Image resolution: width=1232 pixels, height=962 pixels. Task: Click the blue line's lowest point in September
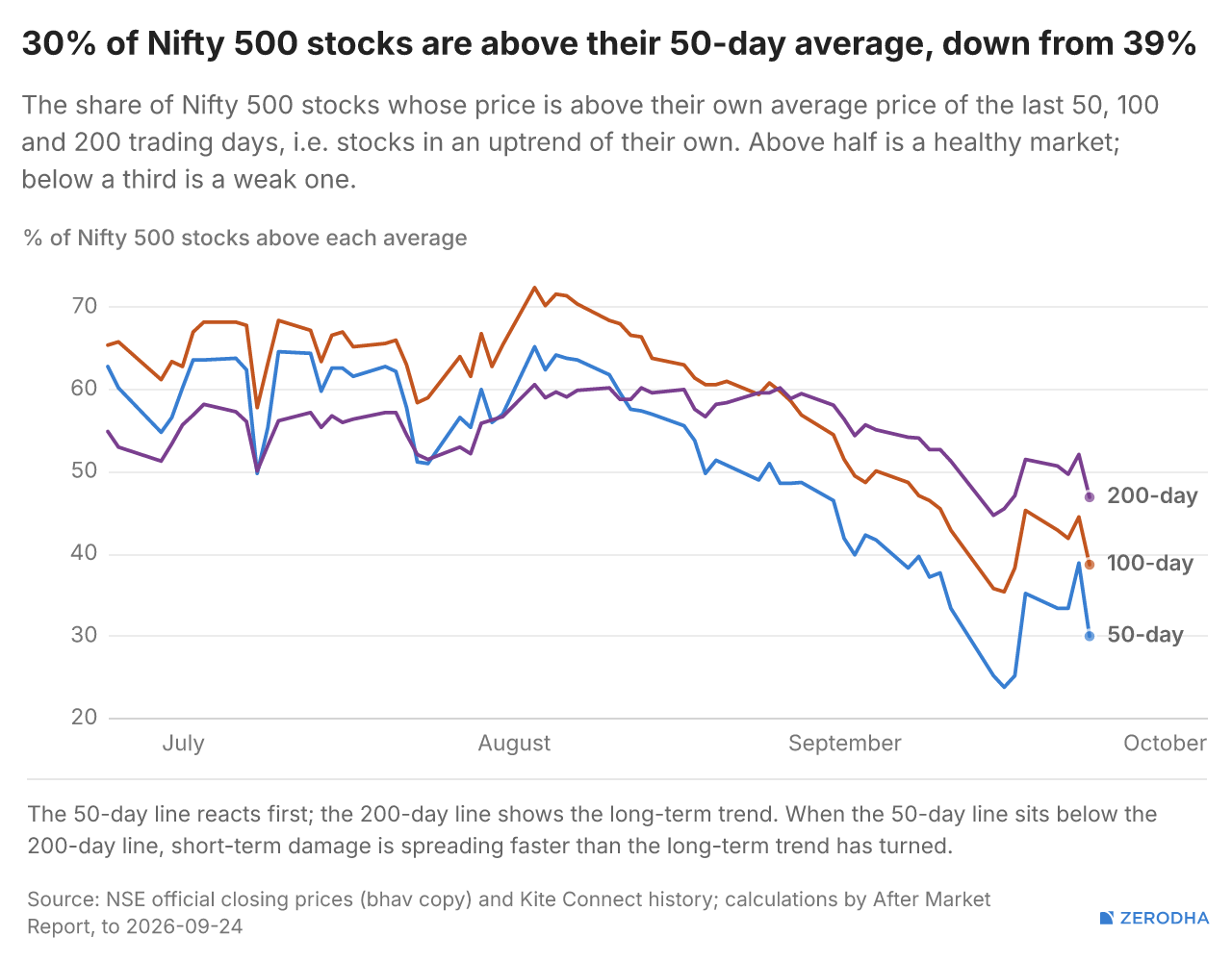coord(1004,687)
